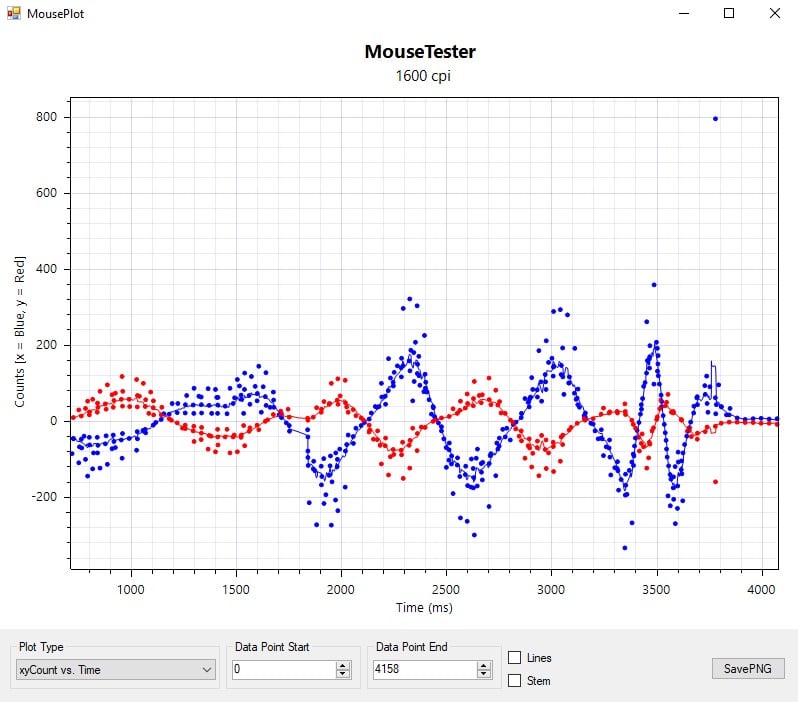Screen dimensions: 798x702
Task: Click the MousePlot window title text
Action: [56, 14]
